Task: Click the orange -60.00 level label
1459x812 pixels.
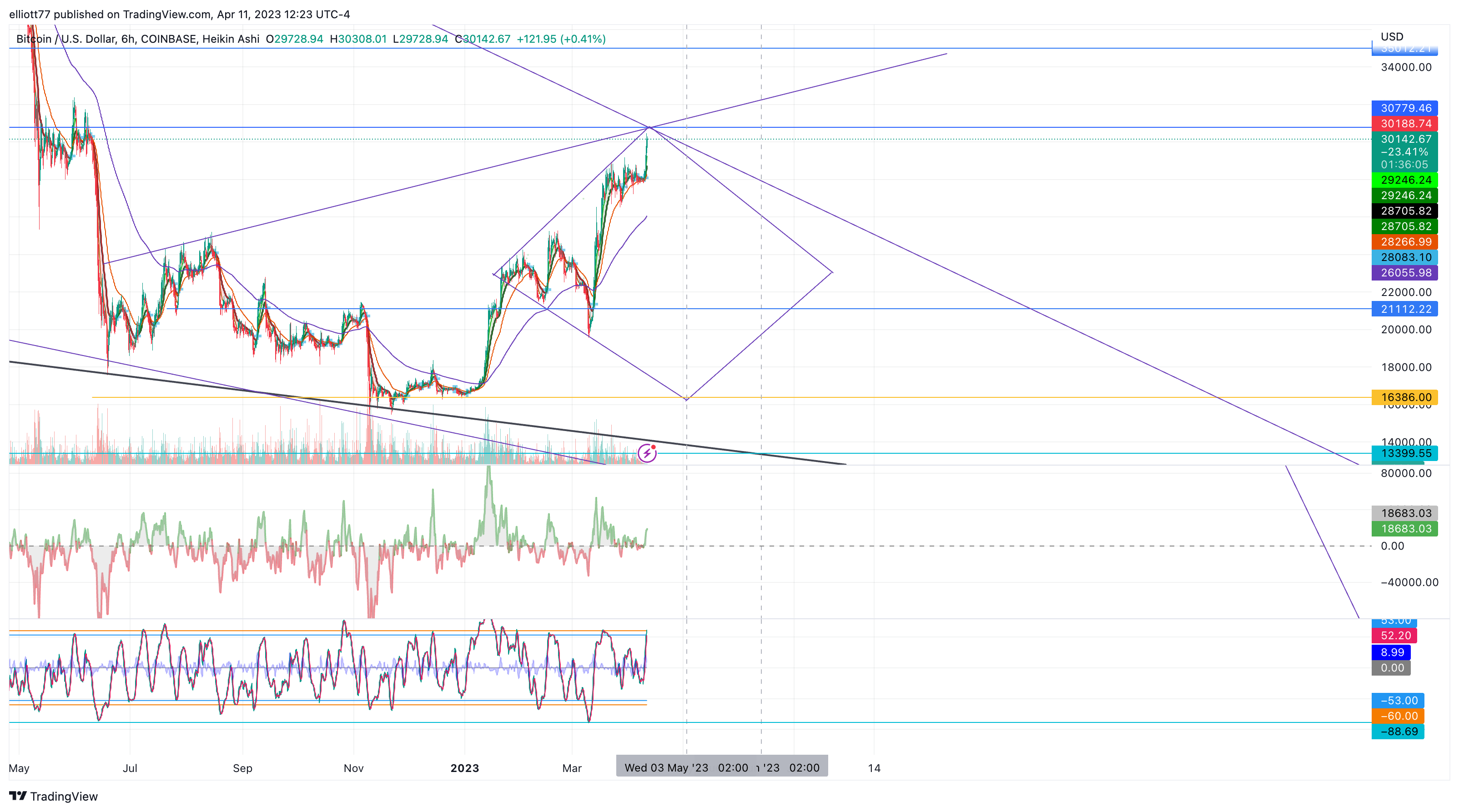Action: (x=1398, y=716)
